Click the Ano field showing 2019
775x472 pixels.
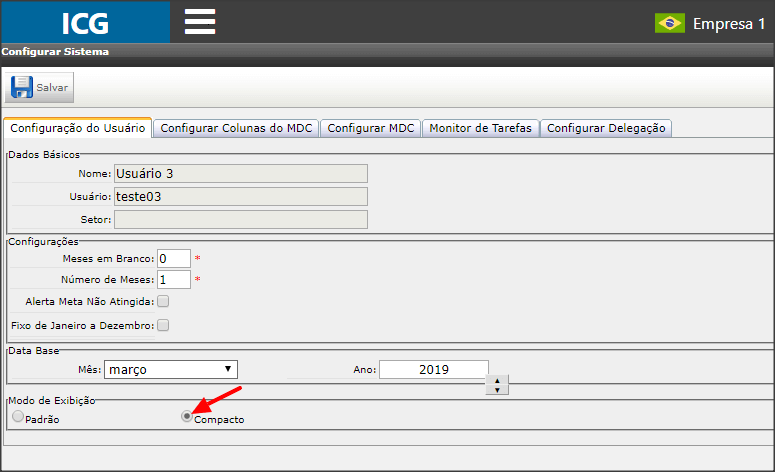[x=434, y=370]
